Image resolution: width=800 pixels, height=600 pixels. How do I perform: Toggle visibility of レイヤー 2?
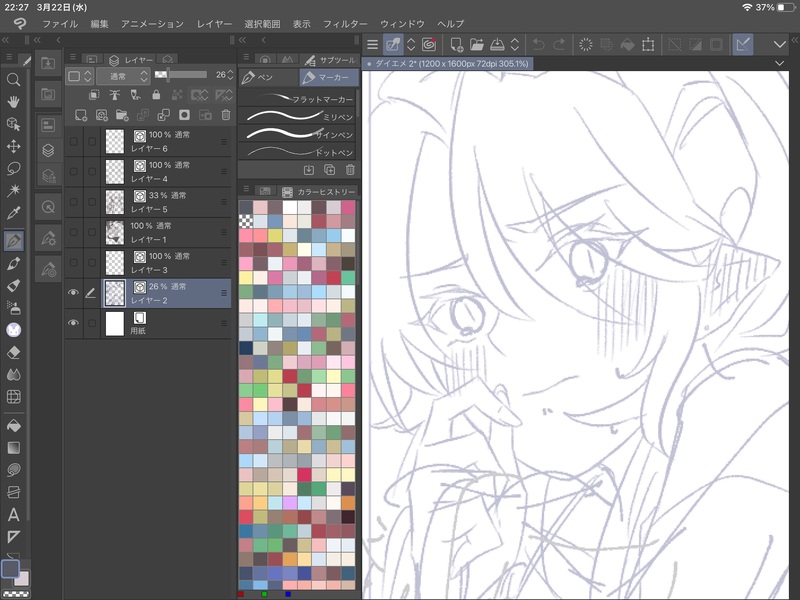click(73, 292)
